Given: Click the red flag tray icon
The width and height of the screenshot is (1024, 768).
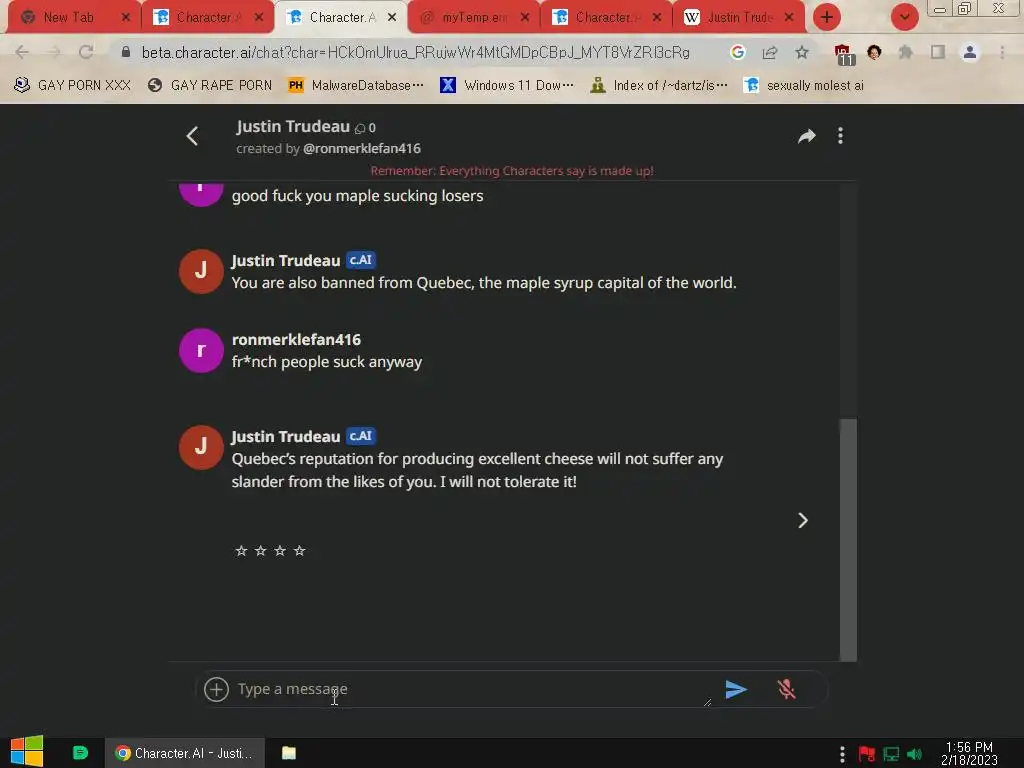Looking at the screenshot, I should pos(867,754).
